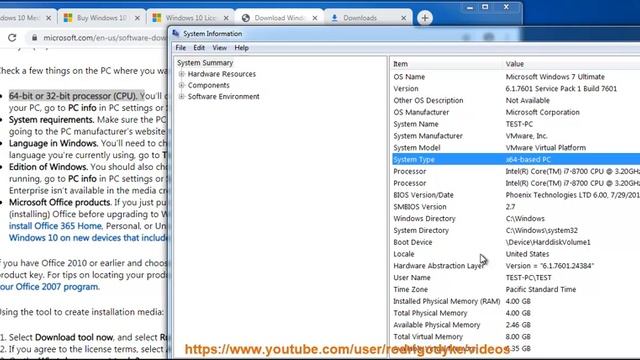Select the Total Physical Memory row

click(x=516, y=313)
